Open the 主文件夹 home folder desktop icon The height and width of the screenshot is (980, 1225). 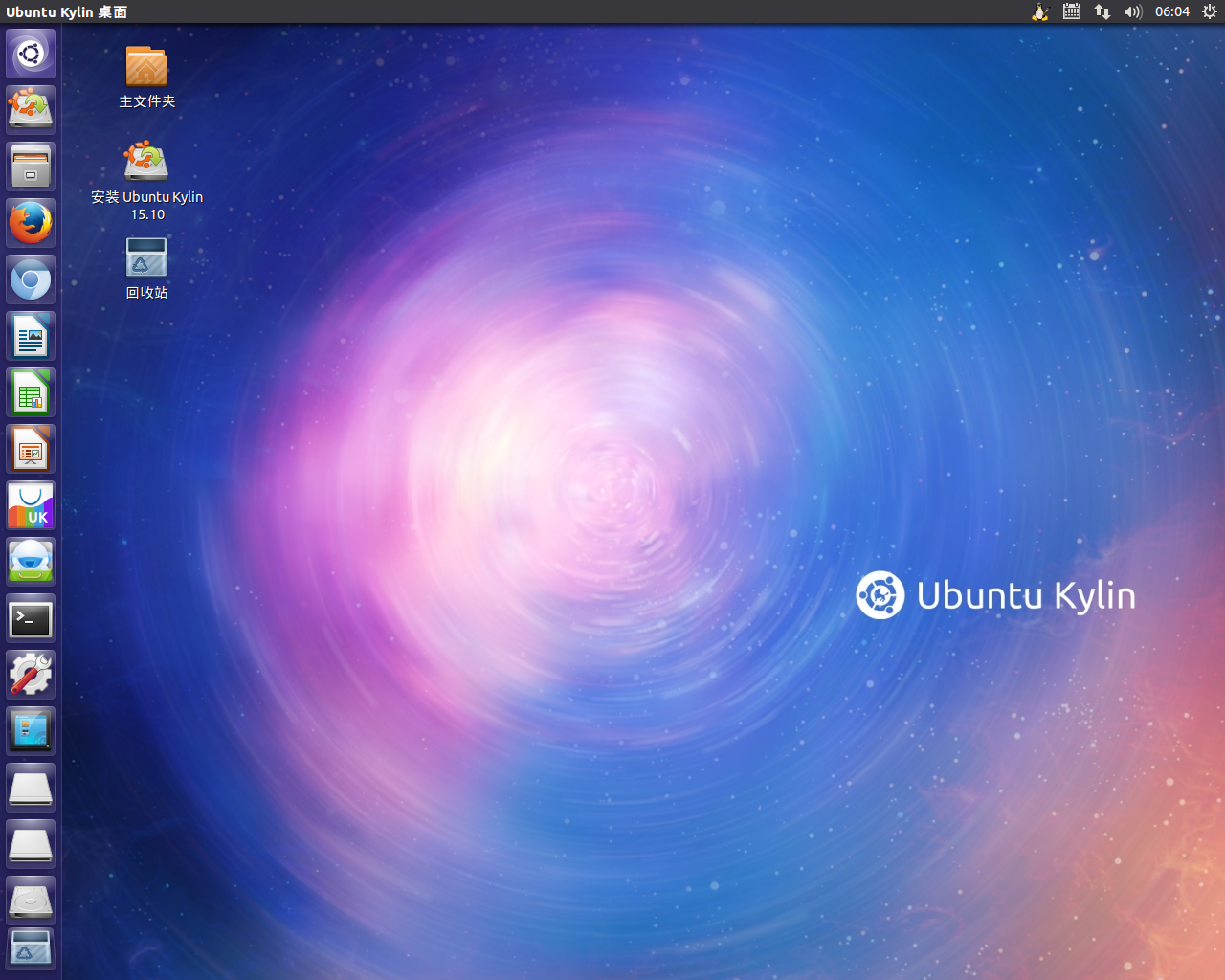[x=146, y=77]
